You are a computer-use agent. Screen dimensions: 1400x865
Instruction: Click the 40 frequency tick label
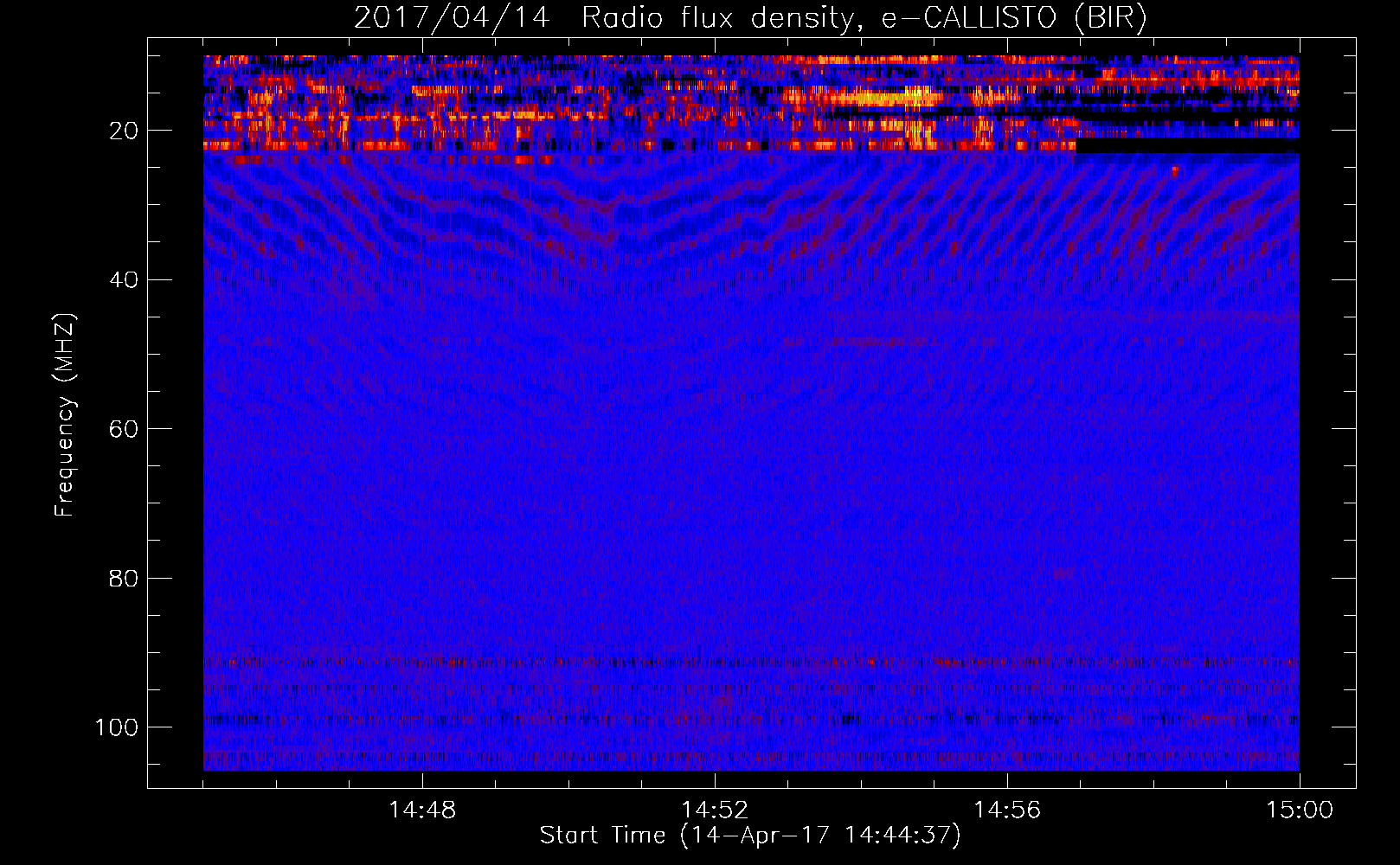coord(124,280)
